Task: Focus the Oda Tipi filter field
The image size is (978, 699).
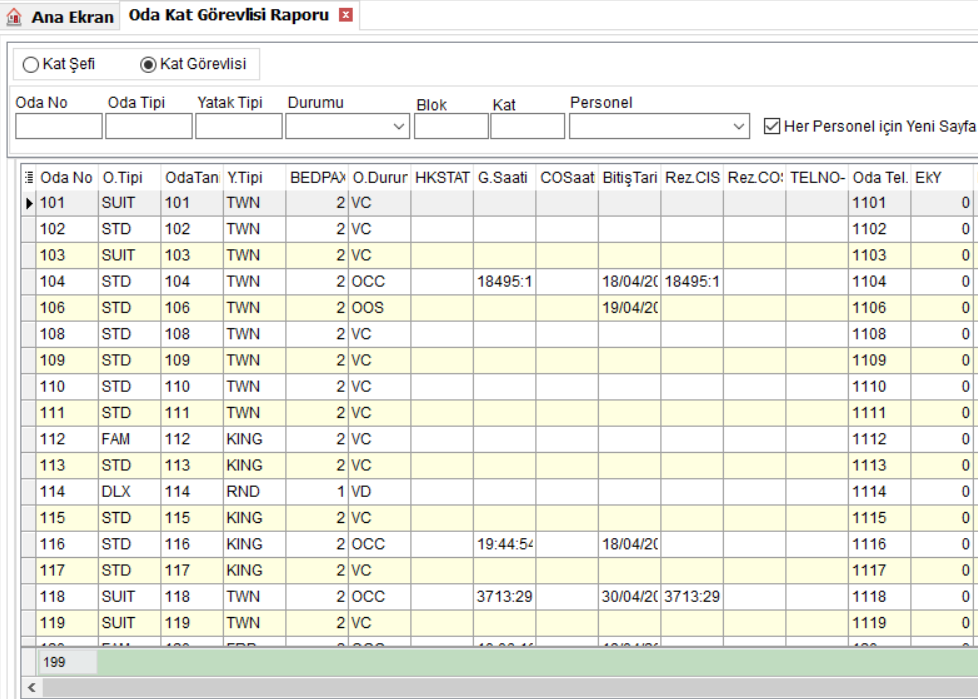Action: [x=148, y=126]
